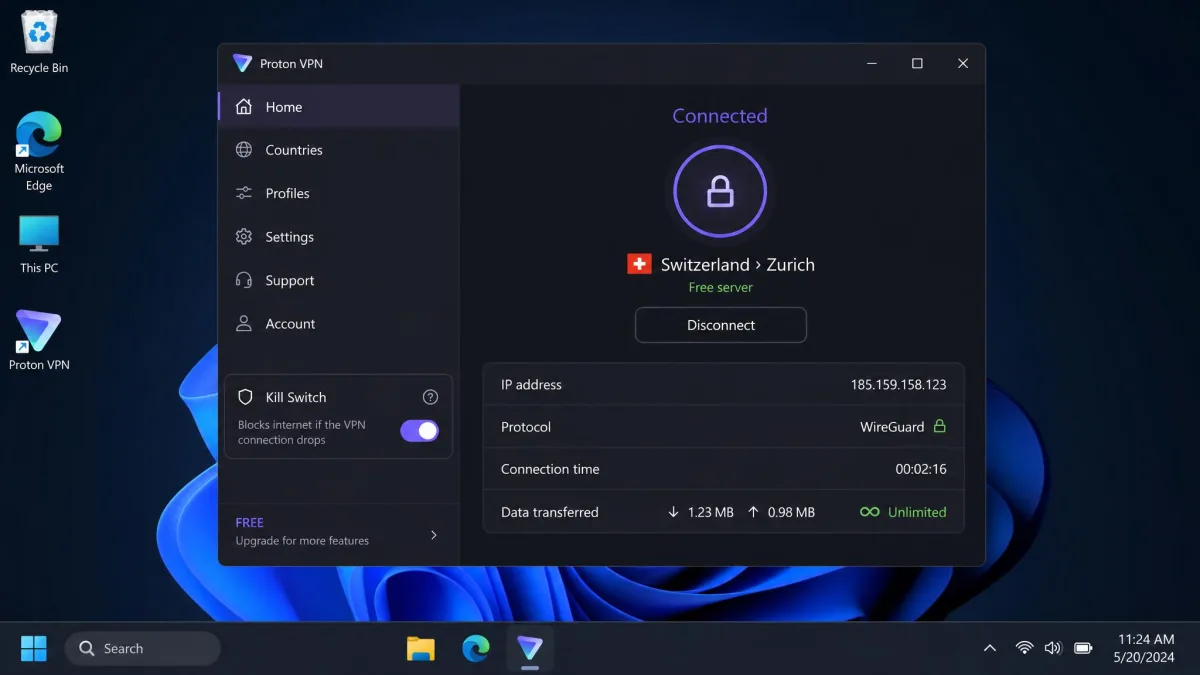Click the green Free server label

tap(721, 287)
